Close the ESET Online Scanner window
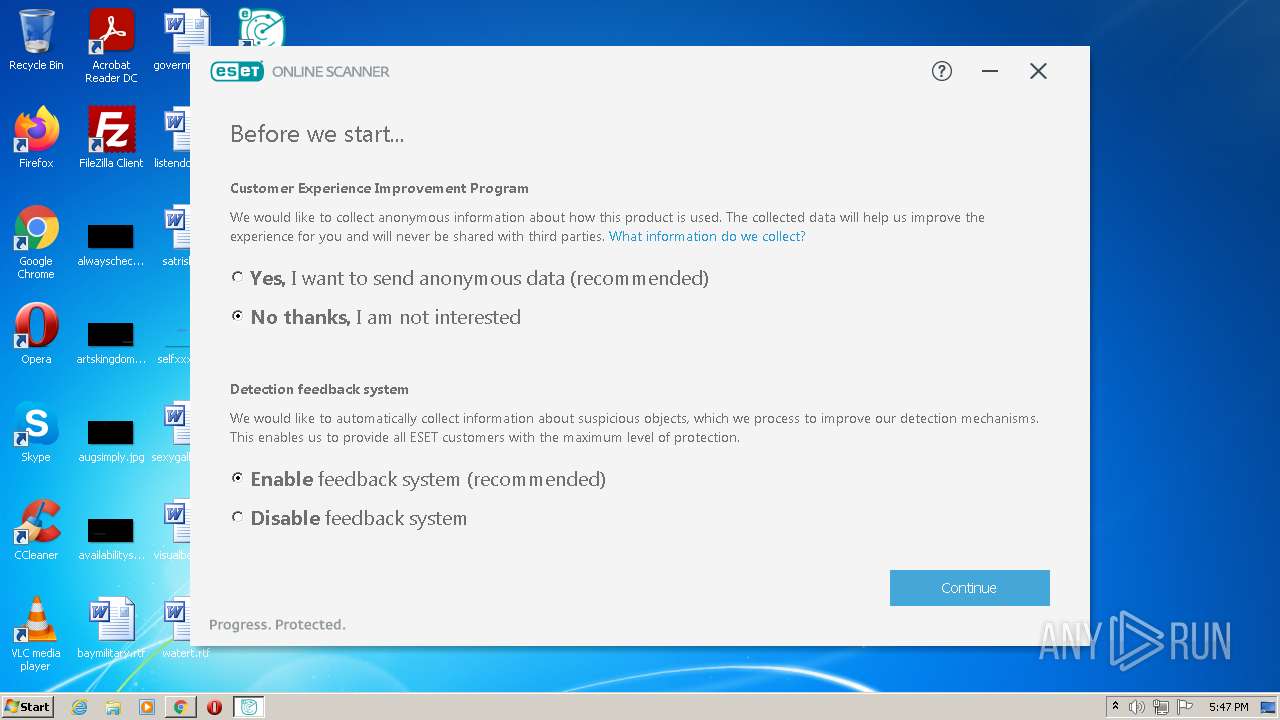Screen dimensions: 1280x720 (1038, 71)
